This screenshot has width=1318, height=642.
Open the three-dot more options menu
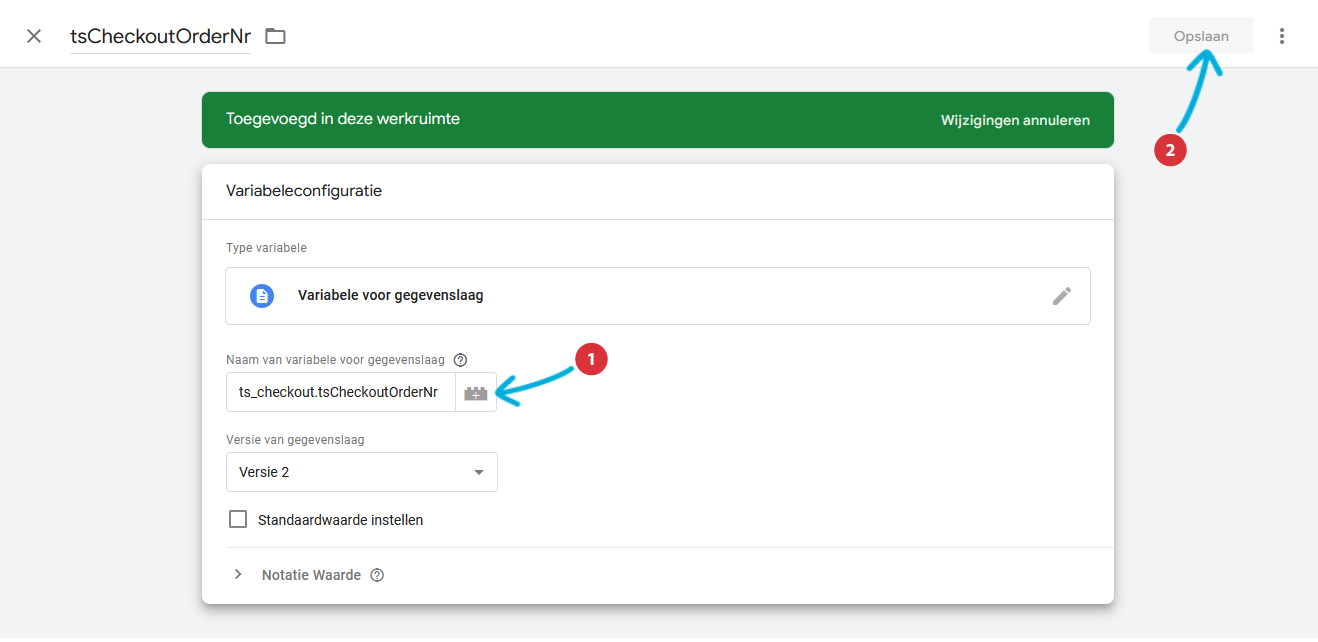pyautogui.click(x=1282, y=36)
